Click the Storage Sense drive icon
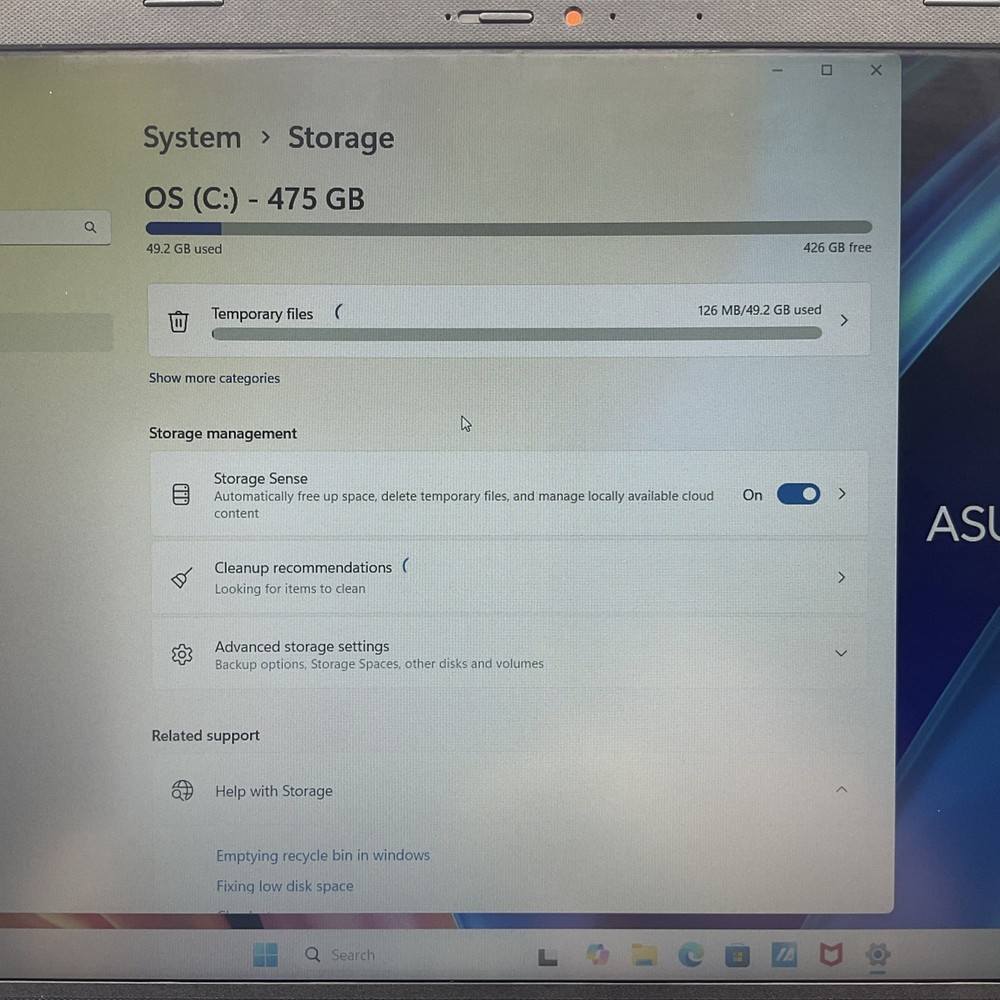1000x1000 pixels. pos(181,495)
